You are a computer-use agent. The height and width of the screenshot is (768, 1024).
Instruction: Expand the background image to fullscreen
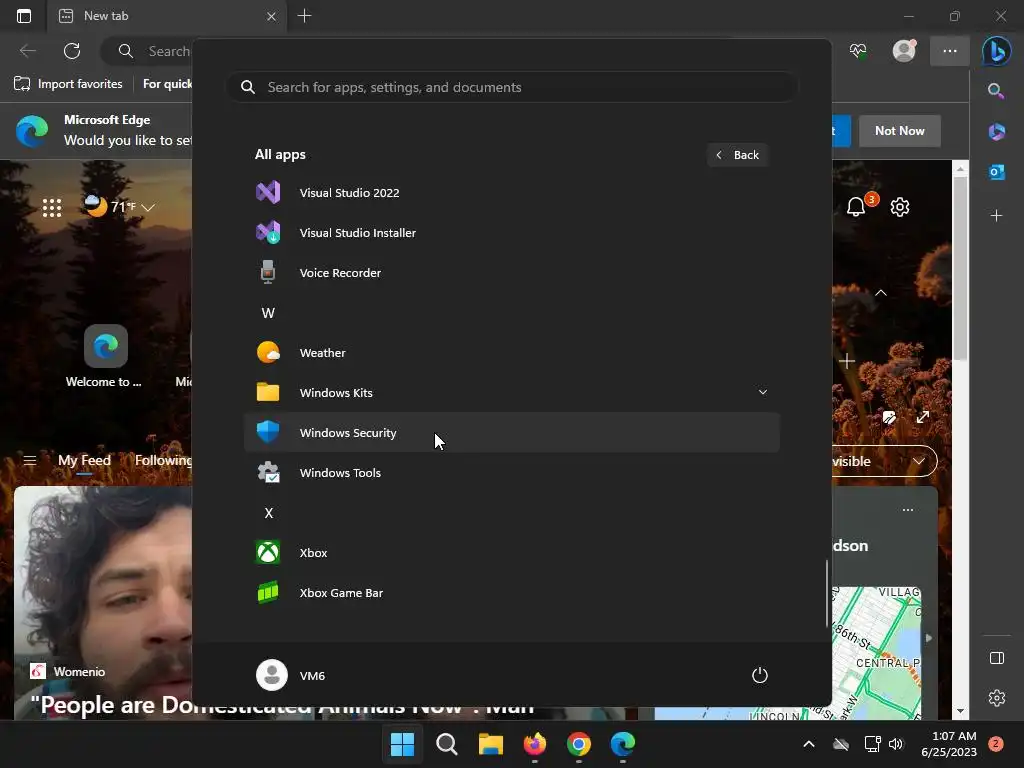pos(923,417)
